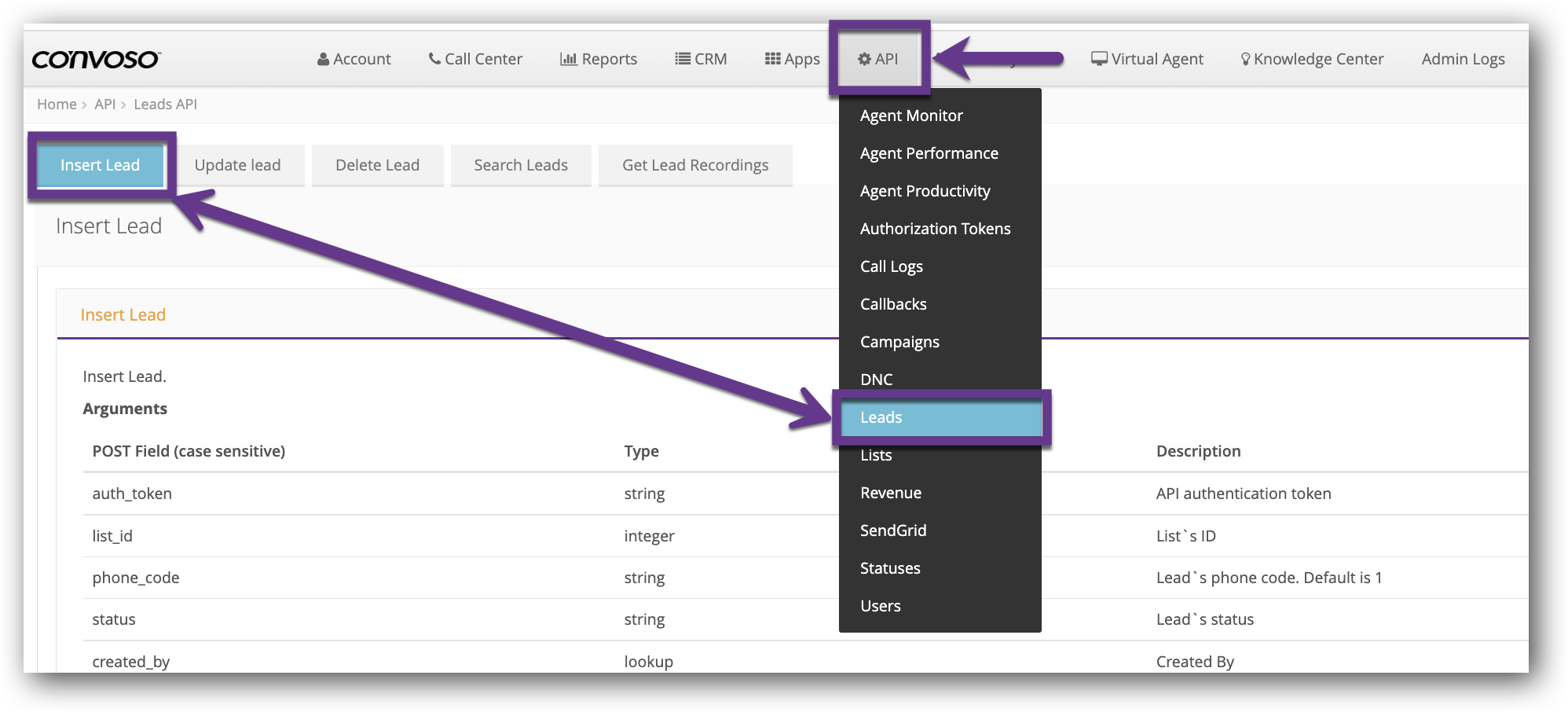
Task: Select Agent Productivity in API dropdown
Action: (940, 191)
